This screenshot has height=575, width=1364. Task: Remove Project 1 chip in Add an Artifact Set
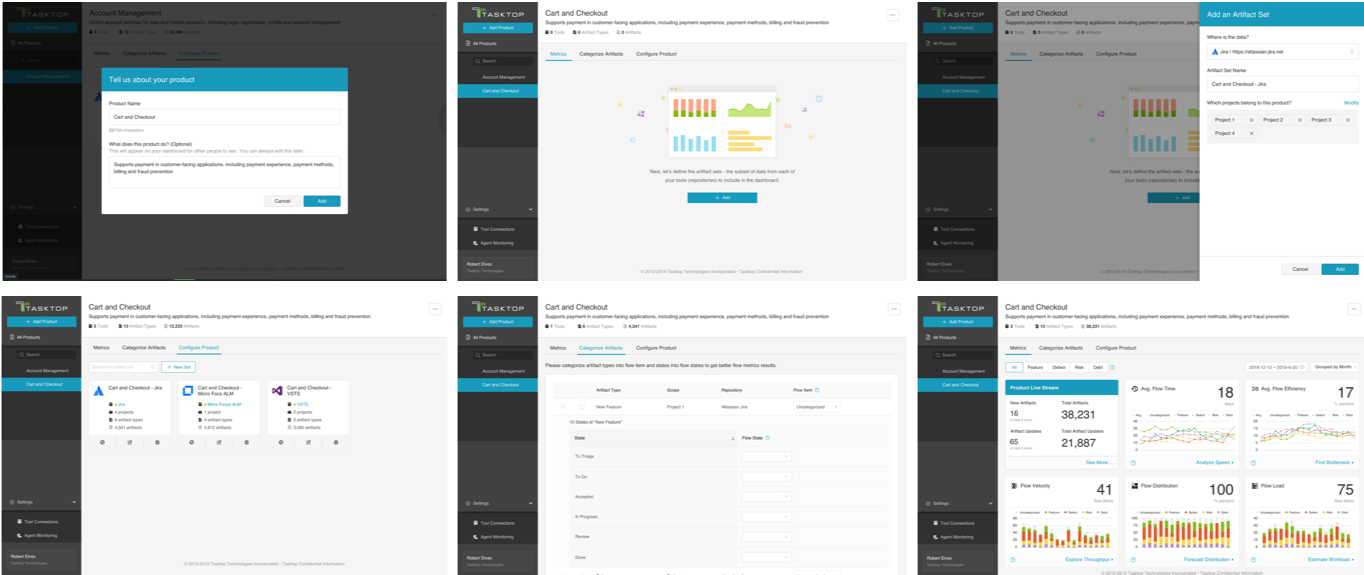click(x=1251, y=120)
